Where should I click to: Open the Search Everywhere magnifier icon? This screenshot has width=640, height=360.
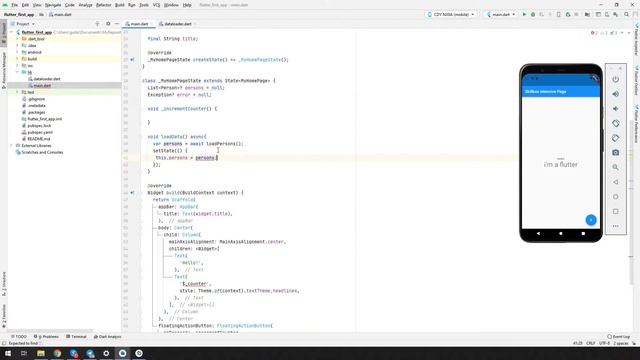click(627, 14)
